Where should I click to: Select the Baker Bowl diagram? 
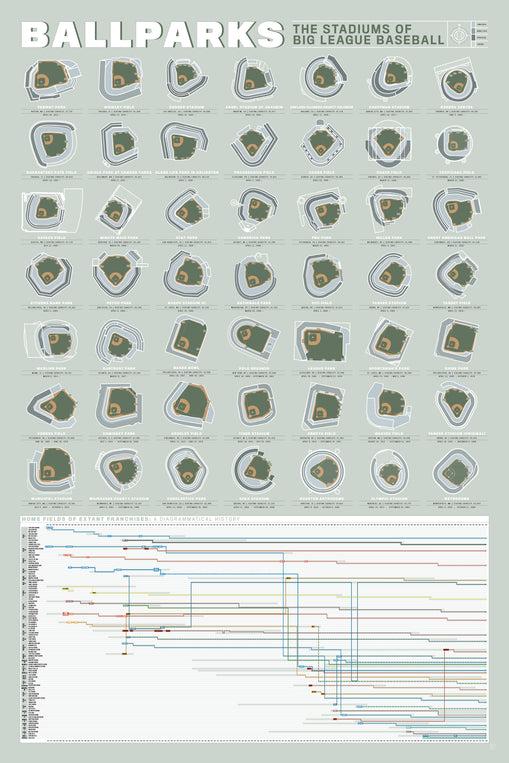coord(187,339)
